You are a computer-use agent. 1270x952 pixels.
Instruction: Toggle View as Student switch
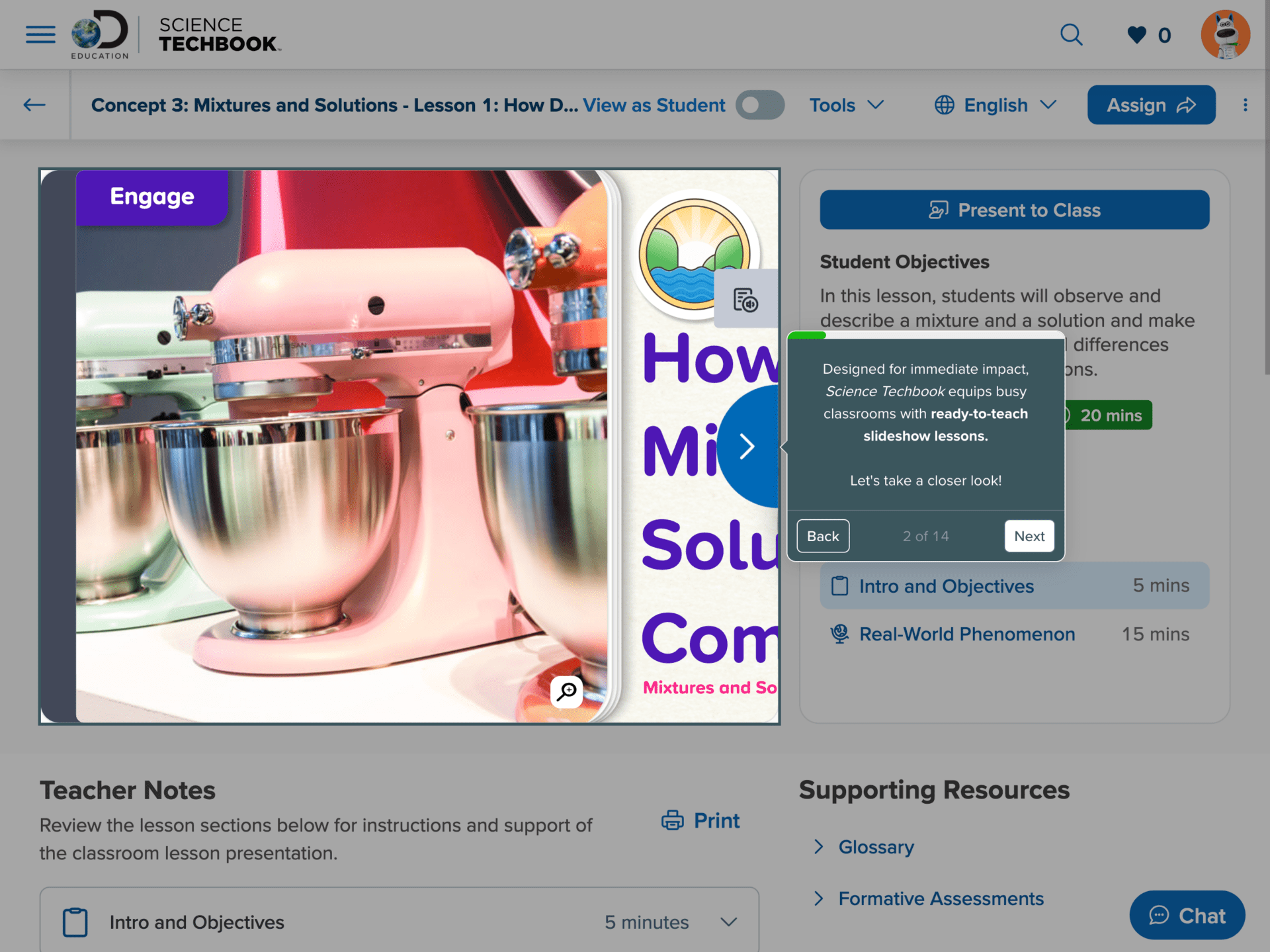760,105
